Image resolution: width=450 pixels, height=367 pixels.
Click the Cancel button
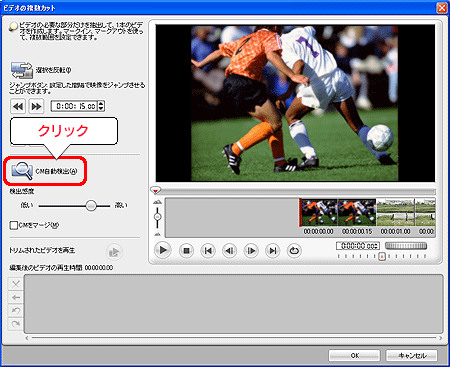[x=412, y=355]
